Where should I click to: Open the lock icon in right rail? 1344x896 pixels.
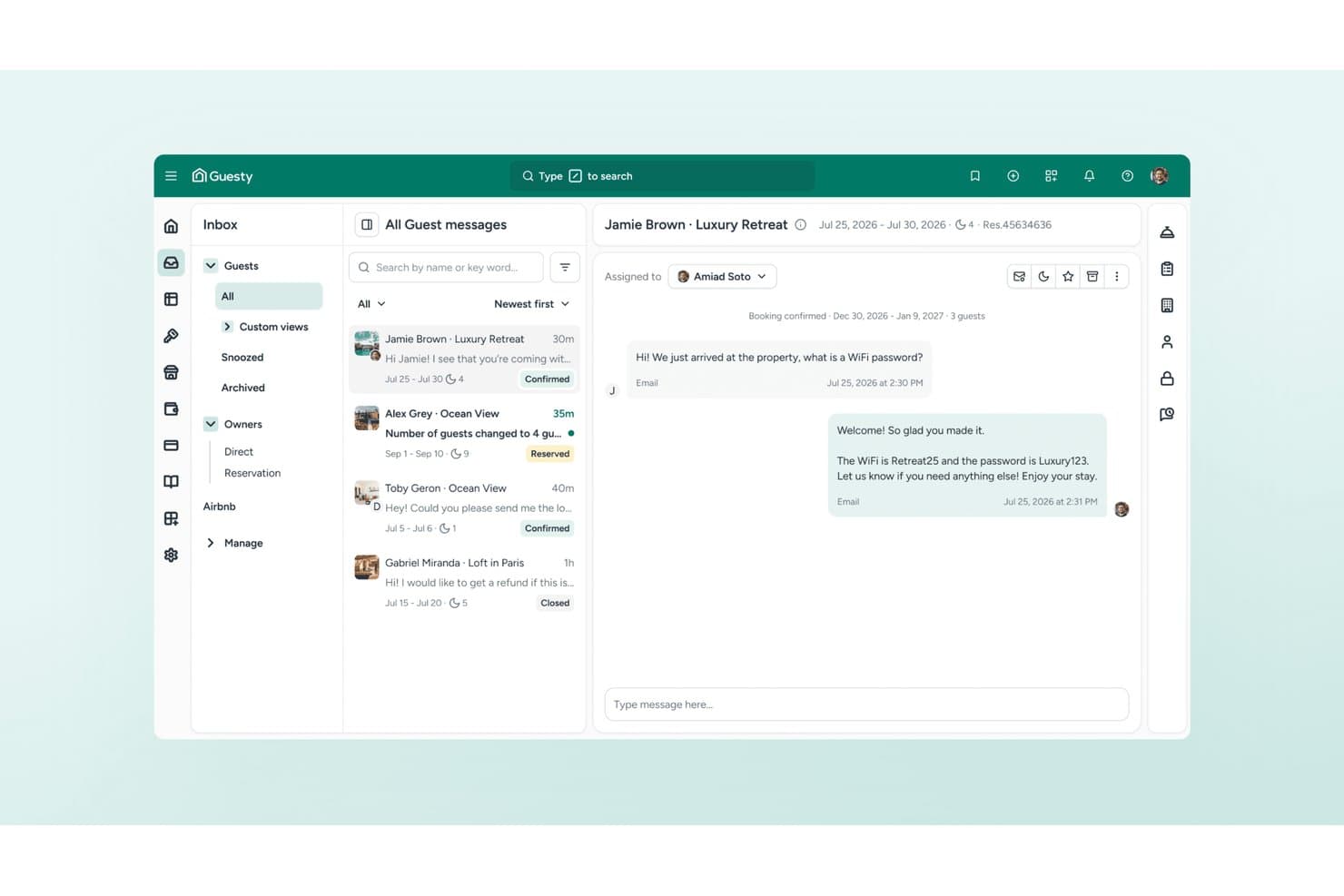point(1167,378)
